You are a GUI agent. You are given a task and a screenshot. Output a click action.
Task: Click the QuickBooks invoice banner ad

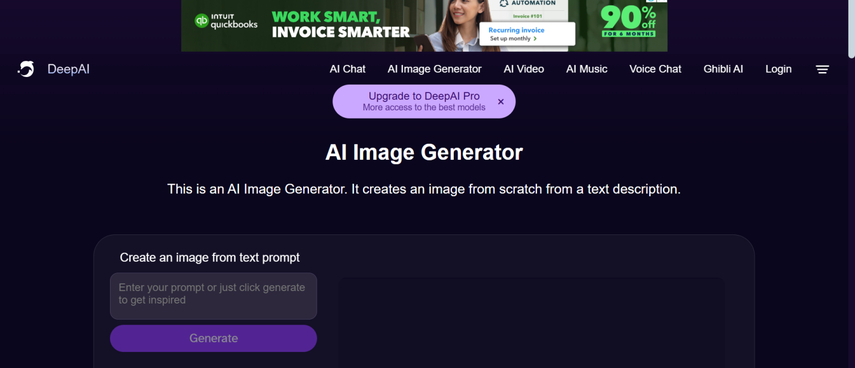click(x=424, y=26)
